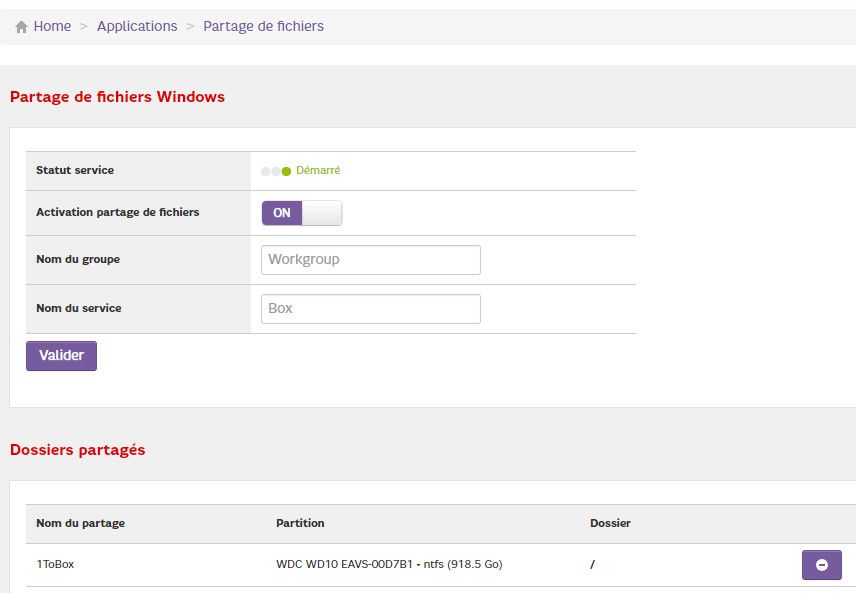This screenshot has width=856, height=593.
Task: Click the green service status indicator dot
Action: (286, 171)
